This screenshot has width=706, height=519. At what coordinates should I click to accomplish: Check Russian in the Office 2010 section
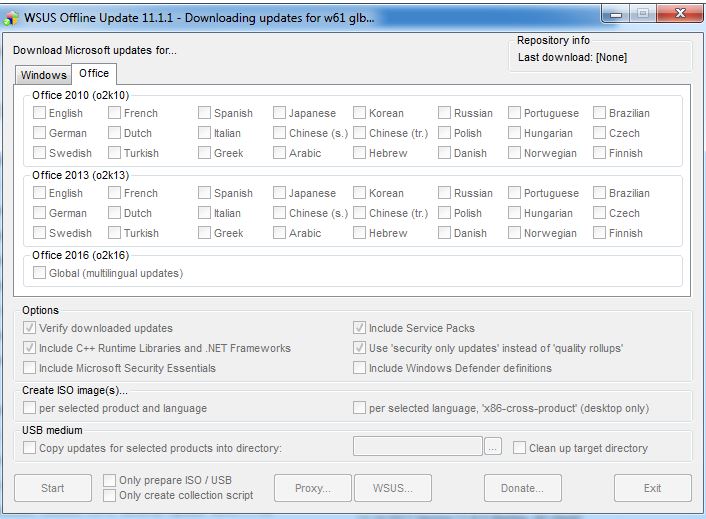click(x=444, y=113)
